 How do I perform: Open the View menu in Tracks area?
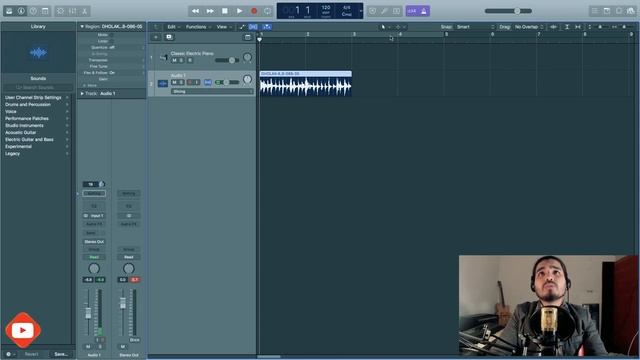tap(224, 27)
